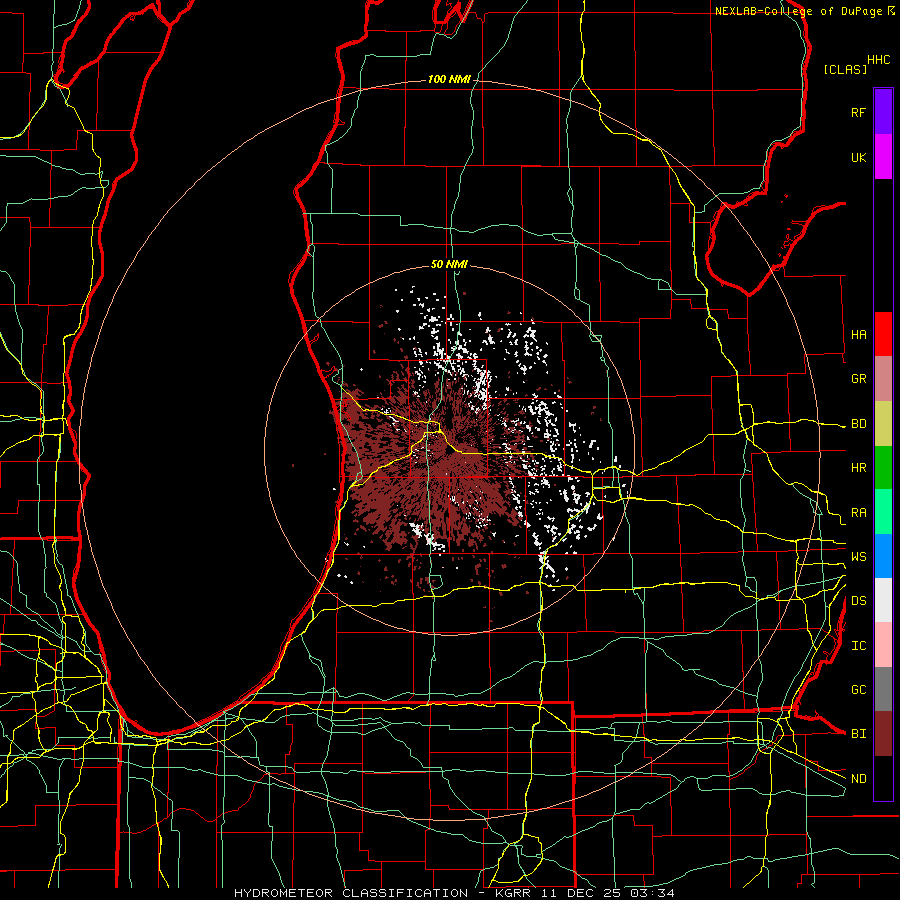Click the IC pink legend swatch

point(883,645)
